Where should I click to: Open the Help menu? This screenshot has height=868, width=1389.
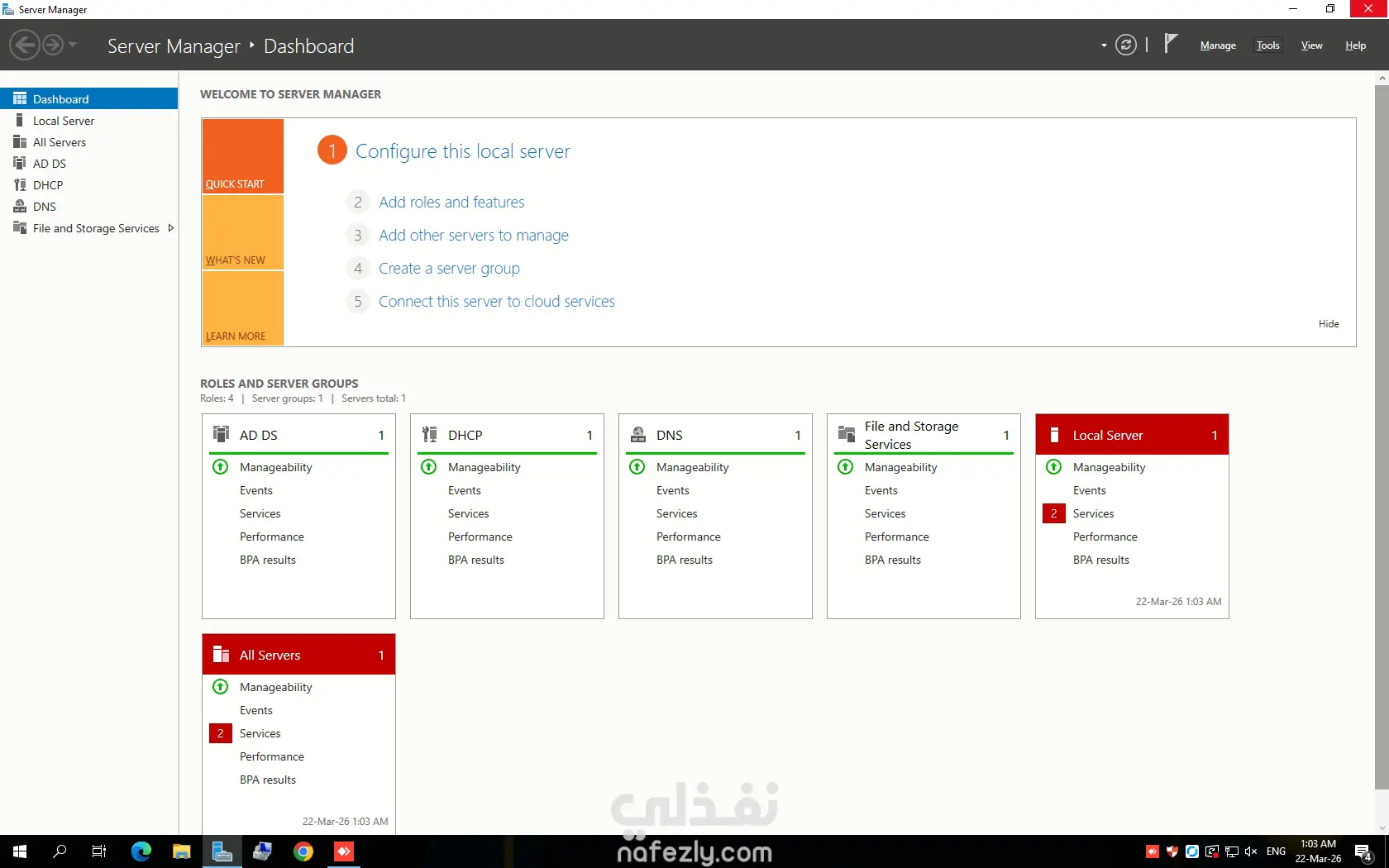tap(1355, 45)
